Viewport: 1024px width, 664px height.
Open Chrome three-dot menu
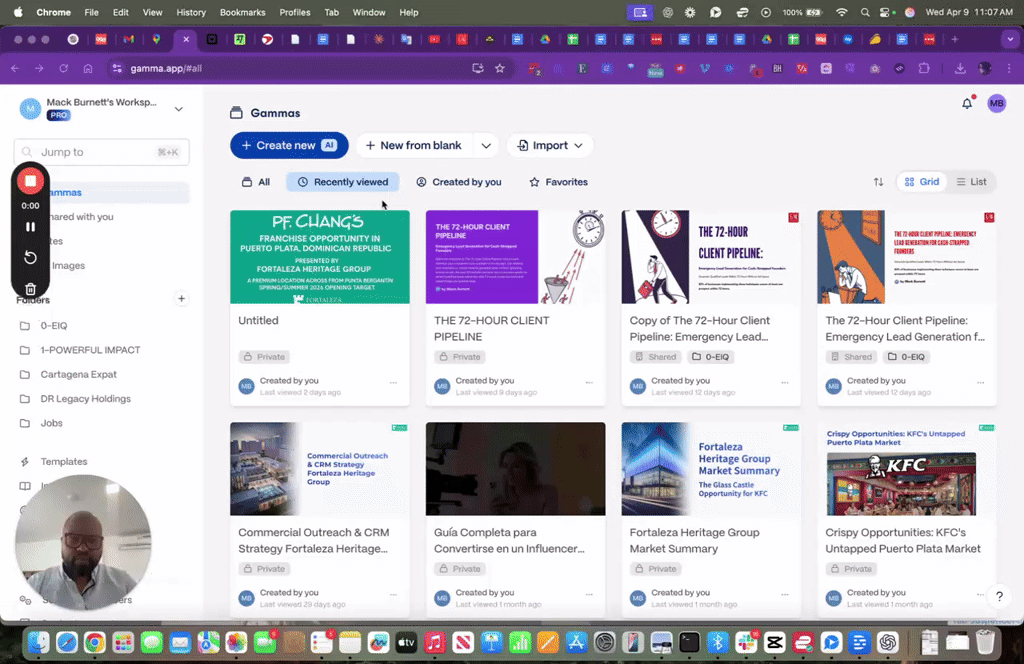pos(1009,69)
